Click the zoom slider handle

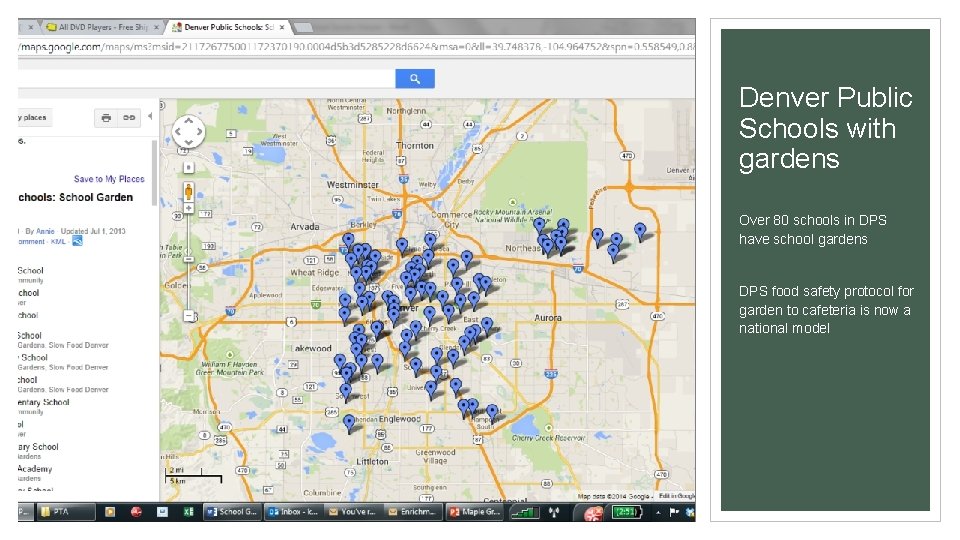pyautogui.click(x=189, y=260)
